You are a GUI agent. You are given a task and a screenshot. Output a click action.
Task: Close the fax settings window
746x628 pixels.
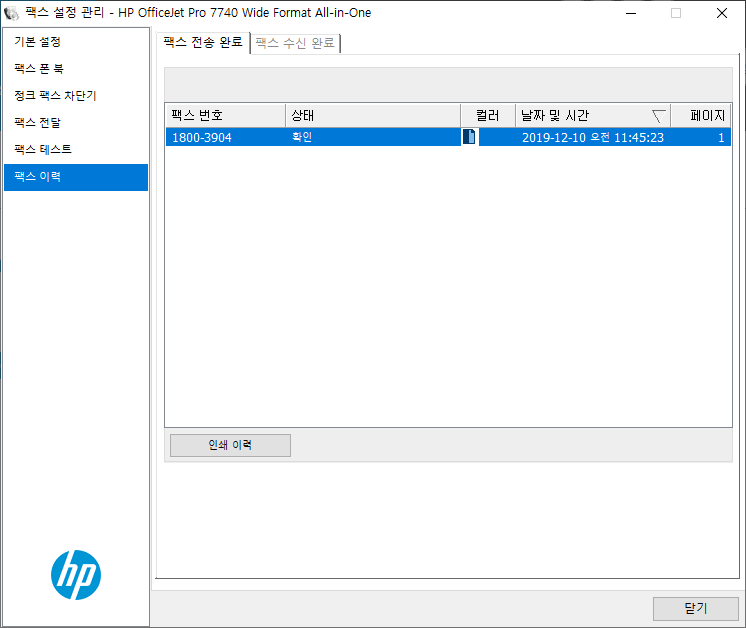722,13
